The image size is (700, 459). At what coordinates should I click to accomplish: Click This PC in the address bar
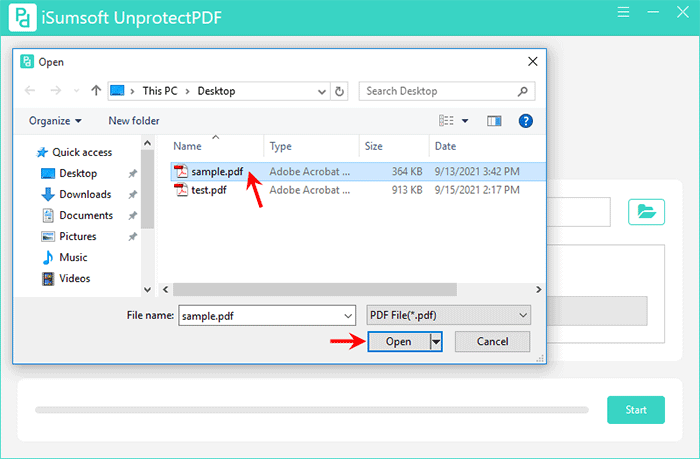coord(160,91)
